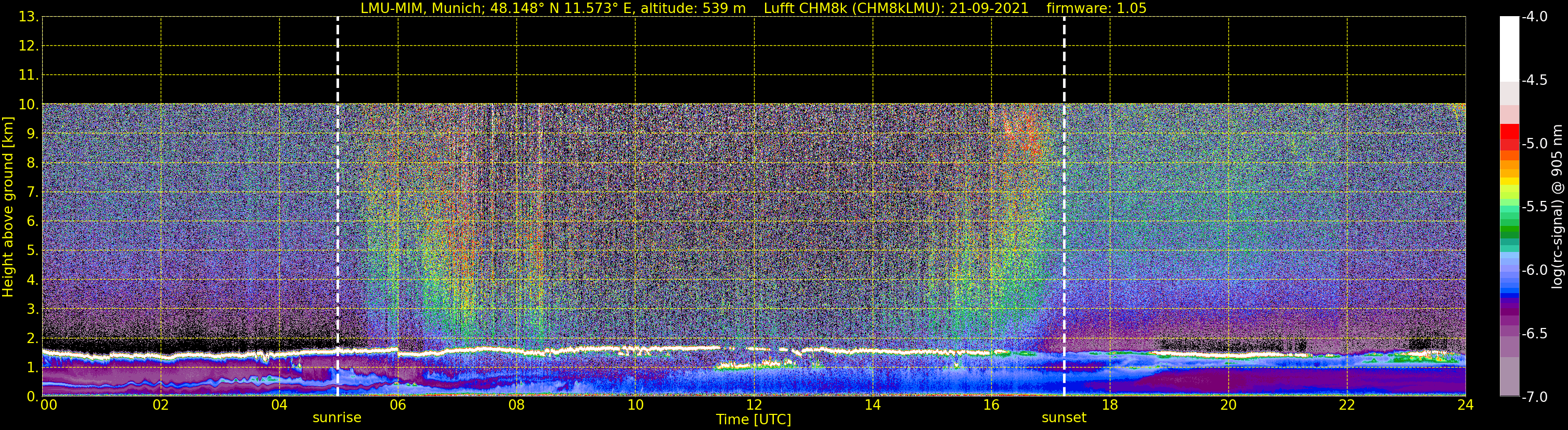Click the time axis tick '06'
The width and height of the screenshot is (1568, 430).
pos(398,405)
